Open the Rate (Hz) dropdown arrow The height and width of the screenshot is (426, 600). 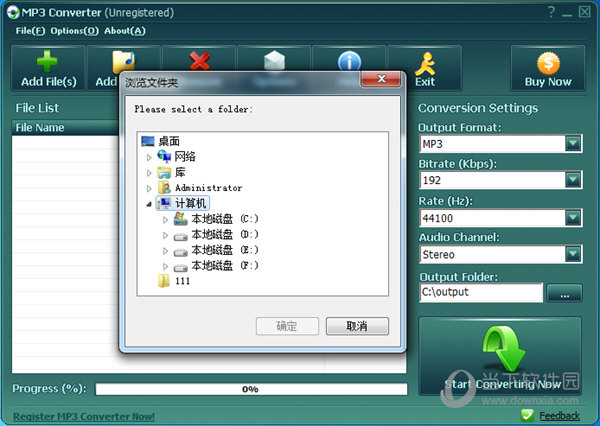573,218
